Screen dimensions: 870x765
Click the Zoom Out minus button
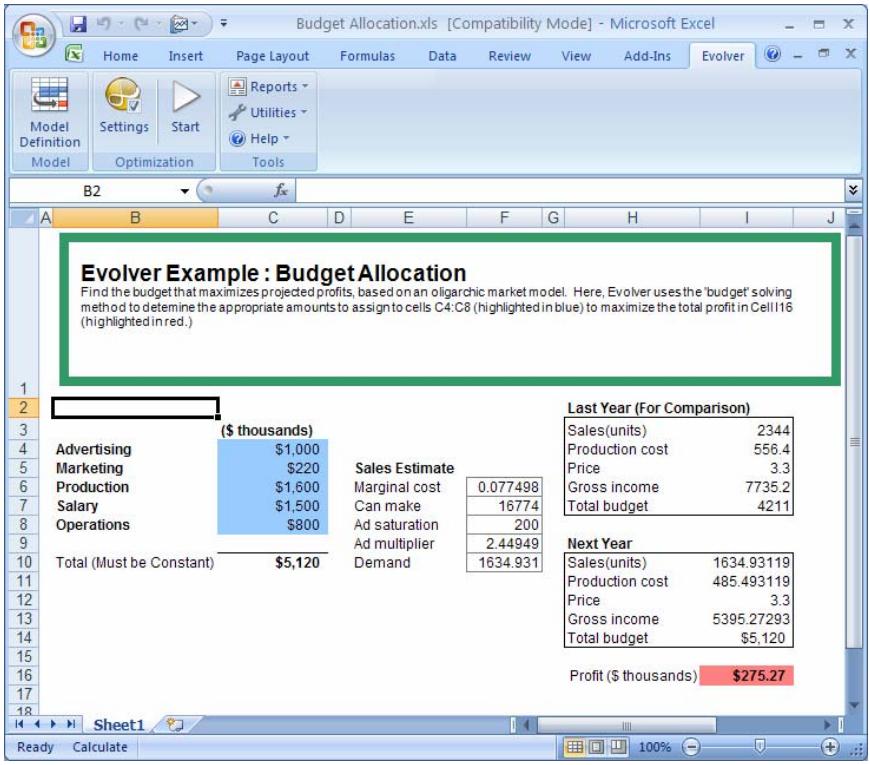(691, 747)
